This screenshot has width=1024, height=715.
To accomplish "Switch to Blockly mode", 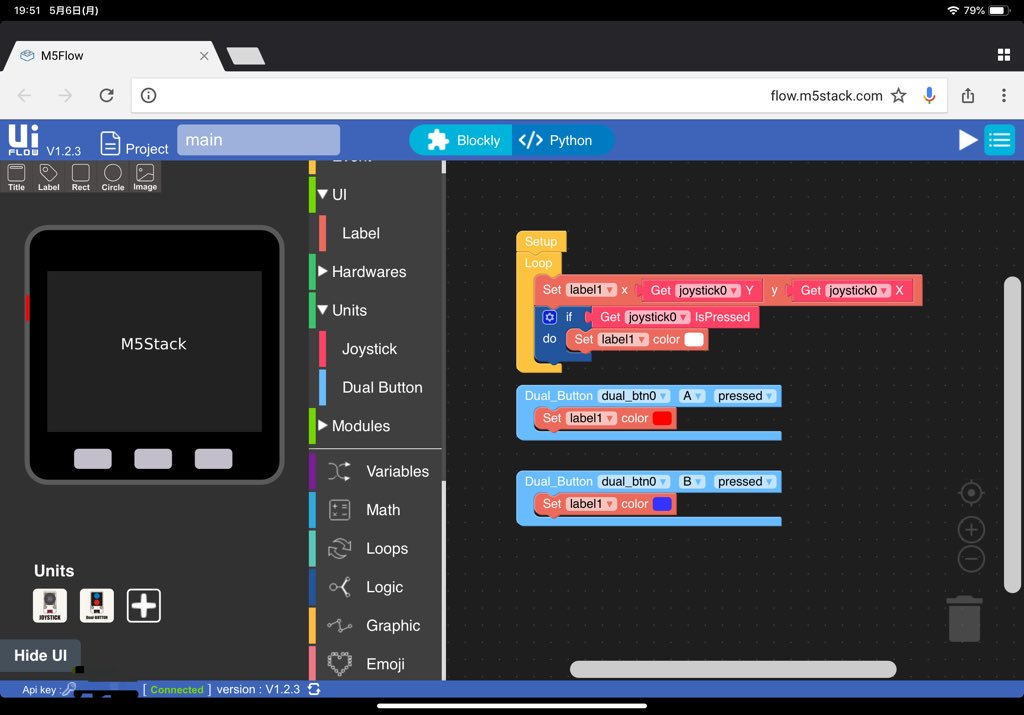I will (463, 140).
